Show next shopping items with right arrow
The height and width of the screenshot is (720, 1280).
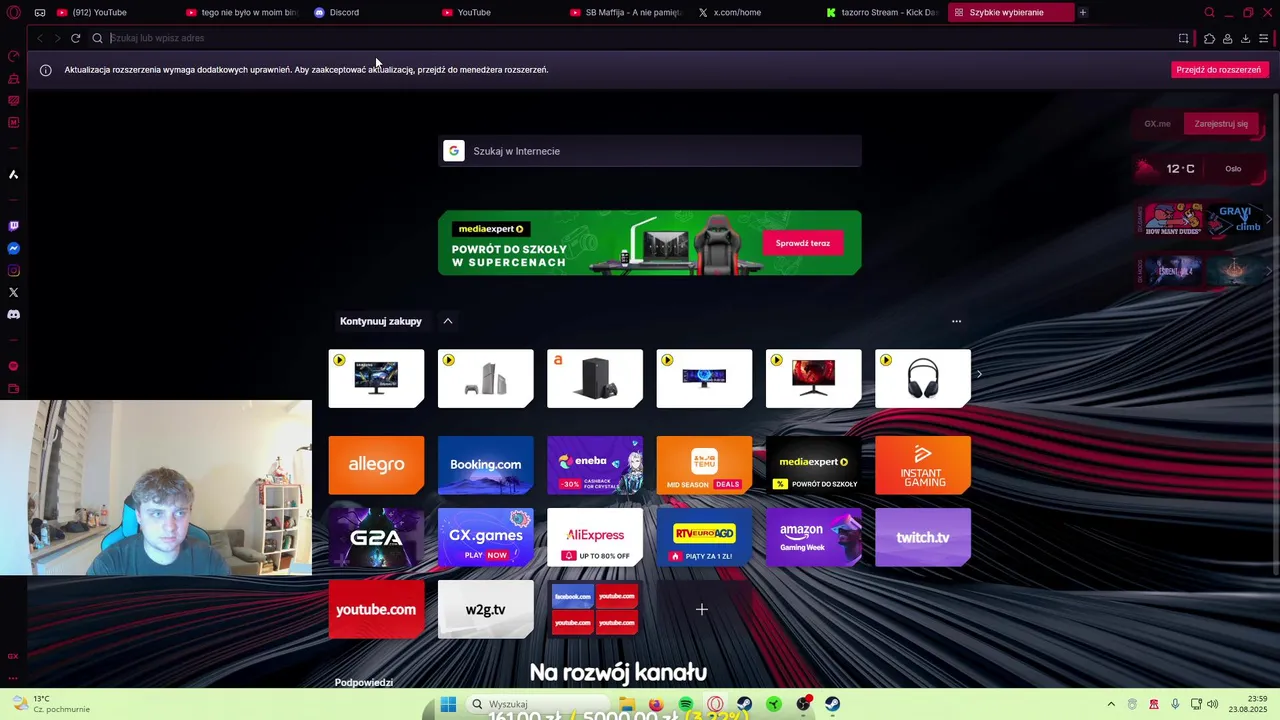pyautogui.click(x=979, y=374)
